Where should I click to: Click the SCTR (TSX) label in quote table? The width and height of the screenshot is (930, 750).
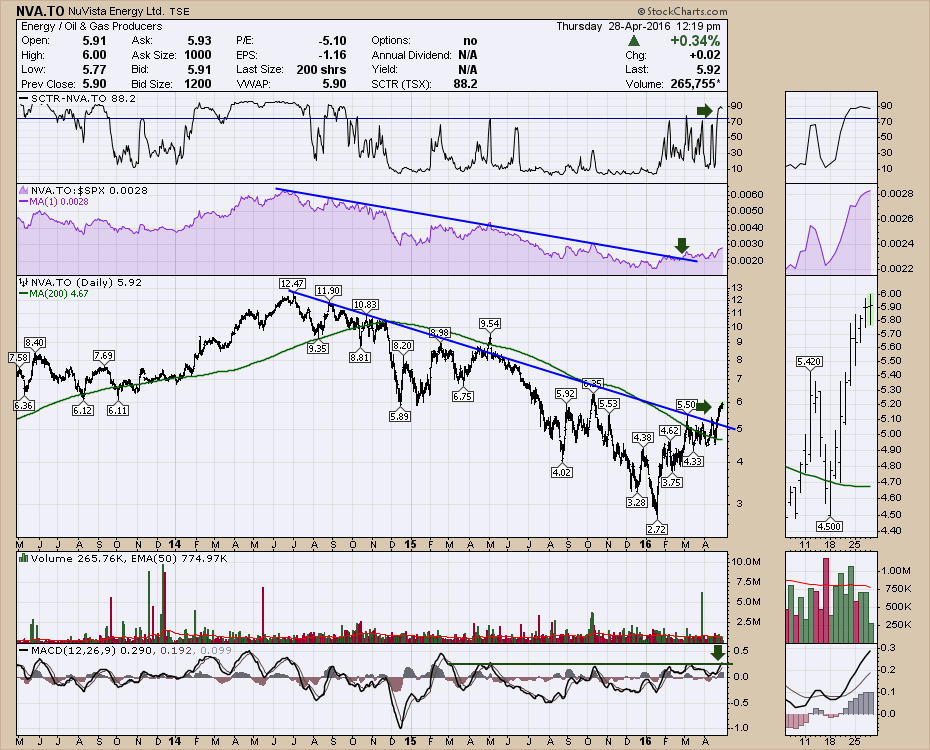coord(401,84)
